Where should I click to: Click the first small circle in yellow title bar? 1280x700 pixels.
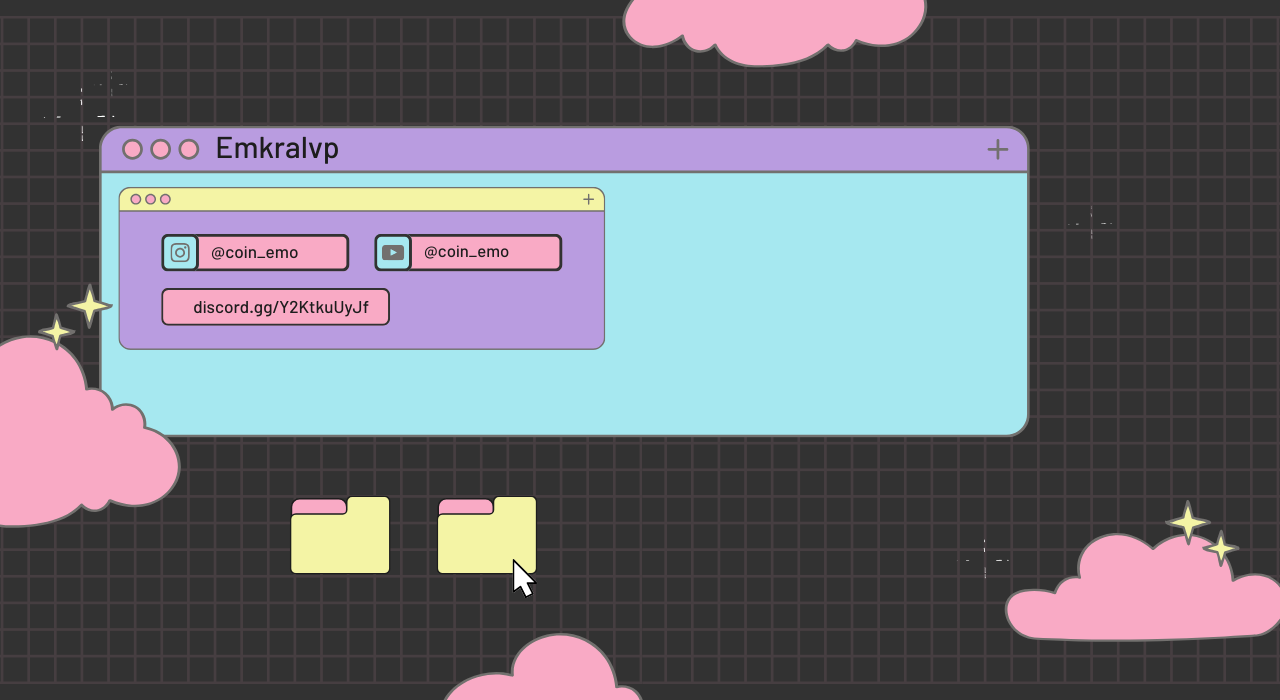click(x=136, y=200)
